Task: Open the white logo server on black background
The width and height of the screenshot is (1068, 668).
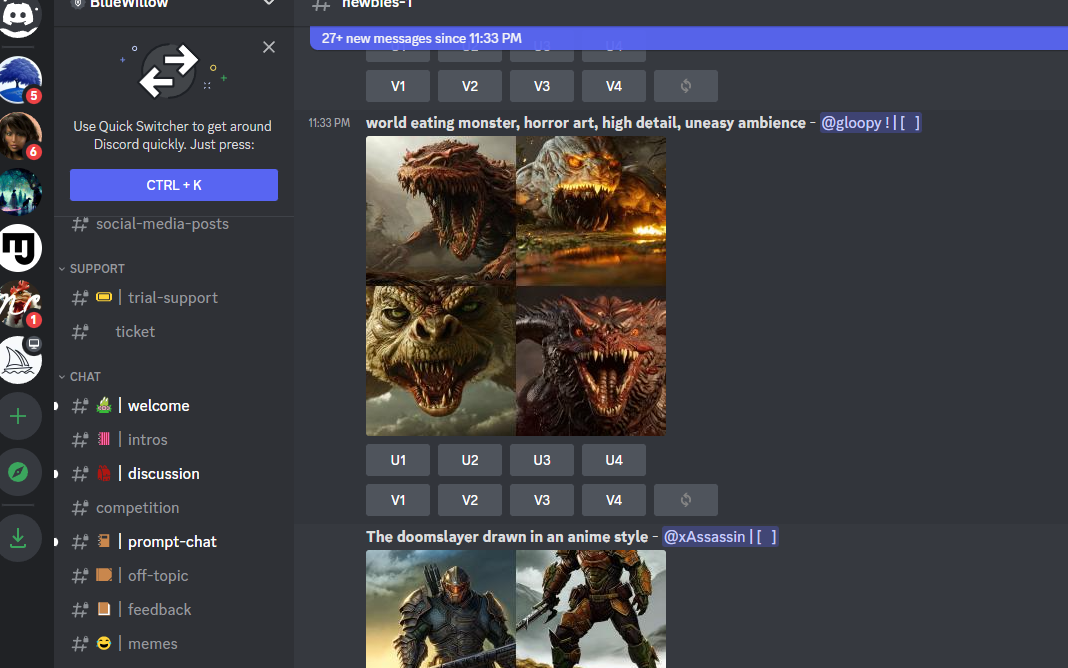Action: click(20, 248)
